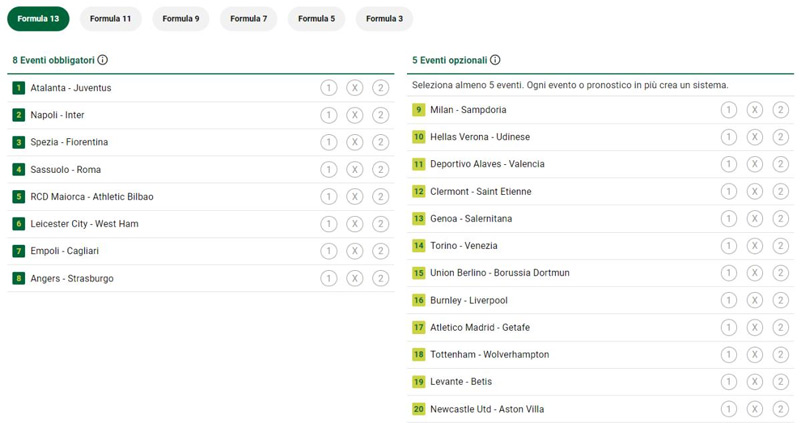800x423 pixels.
Task: Open the Formula 7 tab
Action: (248, 19)
